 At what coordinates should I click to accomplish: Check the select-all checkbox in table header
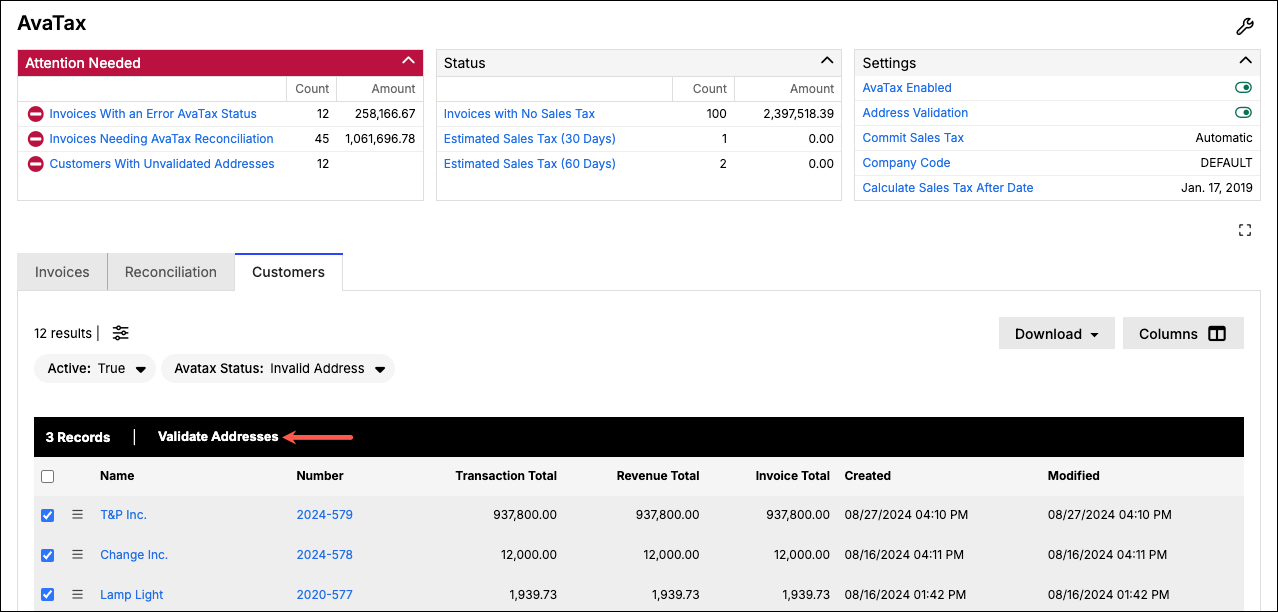pyautogui.click(x=47, y=476)
